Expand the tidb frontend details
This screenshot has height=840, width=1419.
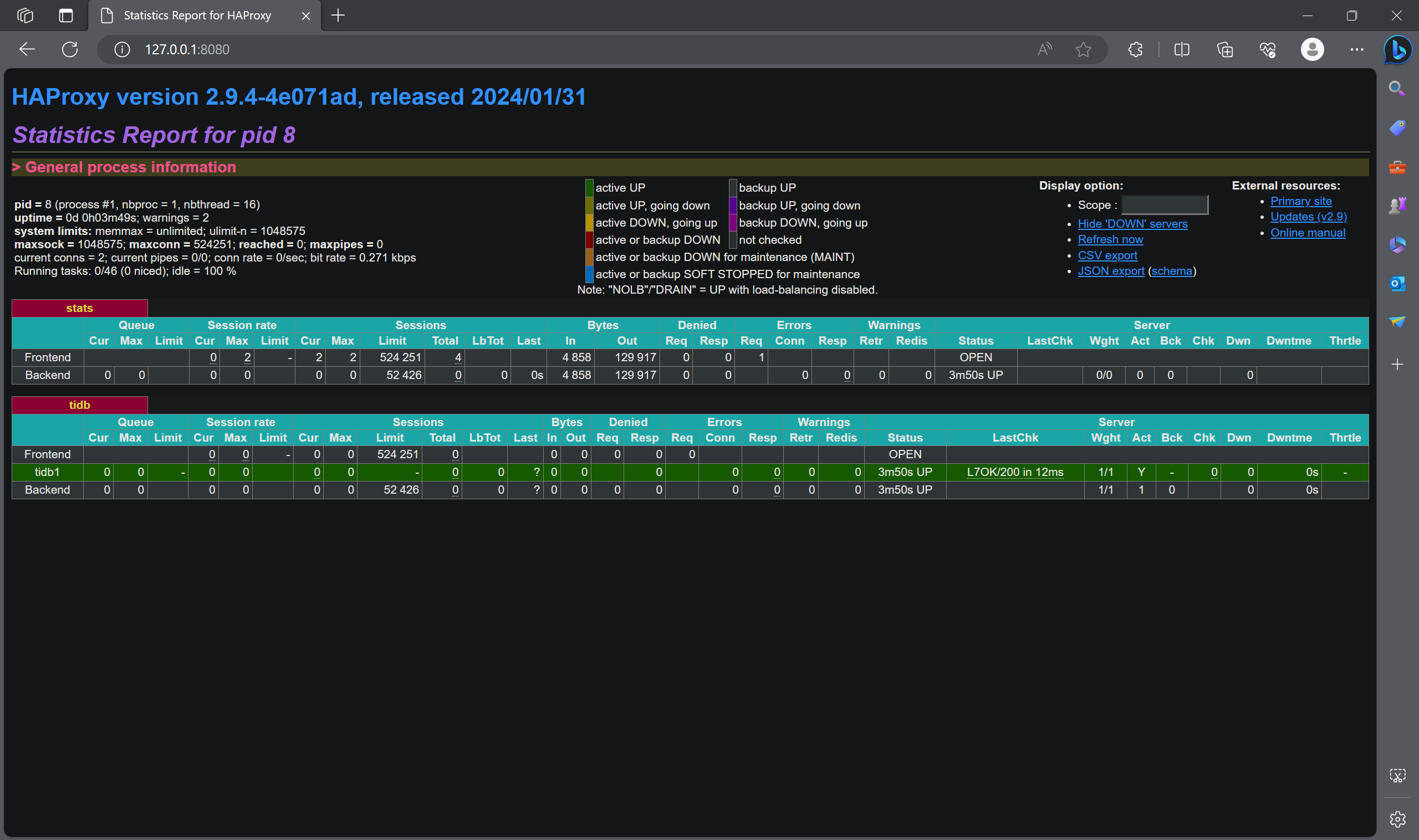coord(47,454)
